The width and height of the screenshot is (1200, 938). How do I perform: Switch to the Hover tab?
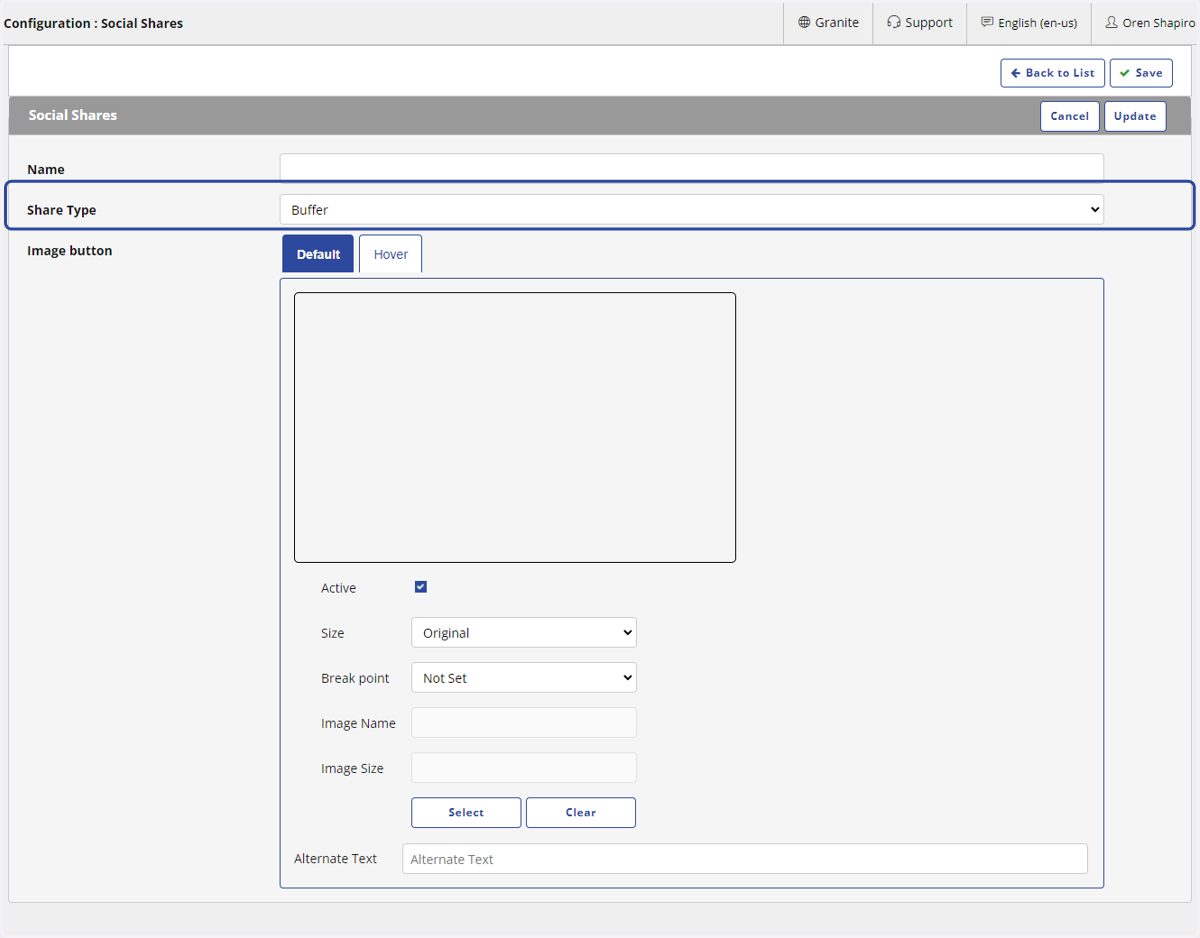(x=390, y=254)
